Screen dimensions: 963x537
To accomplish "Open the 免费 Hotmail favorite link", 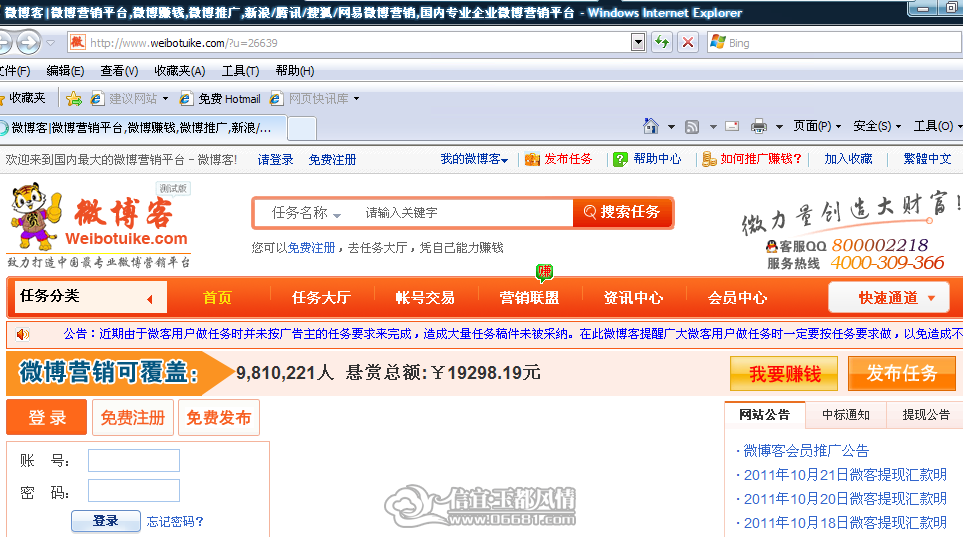I will click(220, 99).
